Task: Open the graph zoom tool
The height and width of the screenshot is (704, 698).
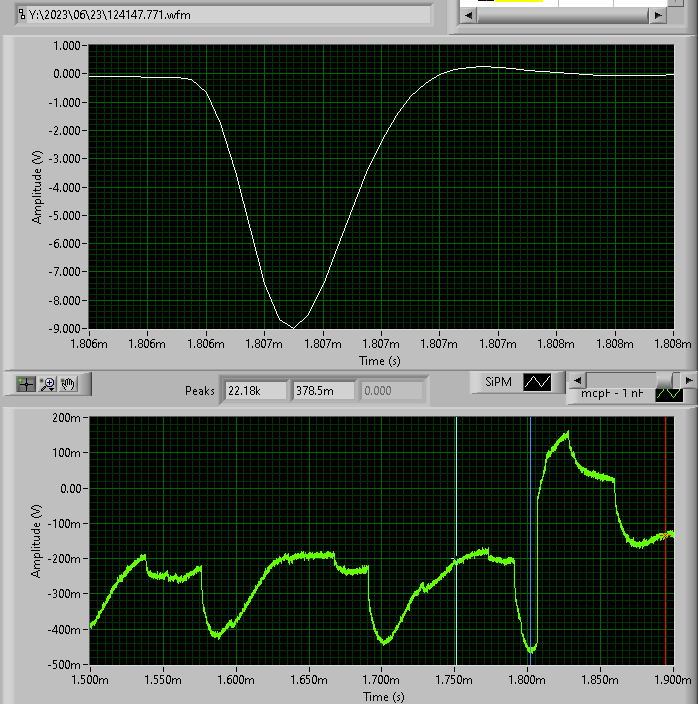Action: pos(47,384)
